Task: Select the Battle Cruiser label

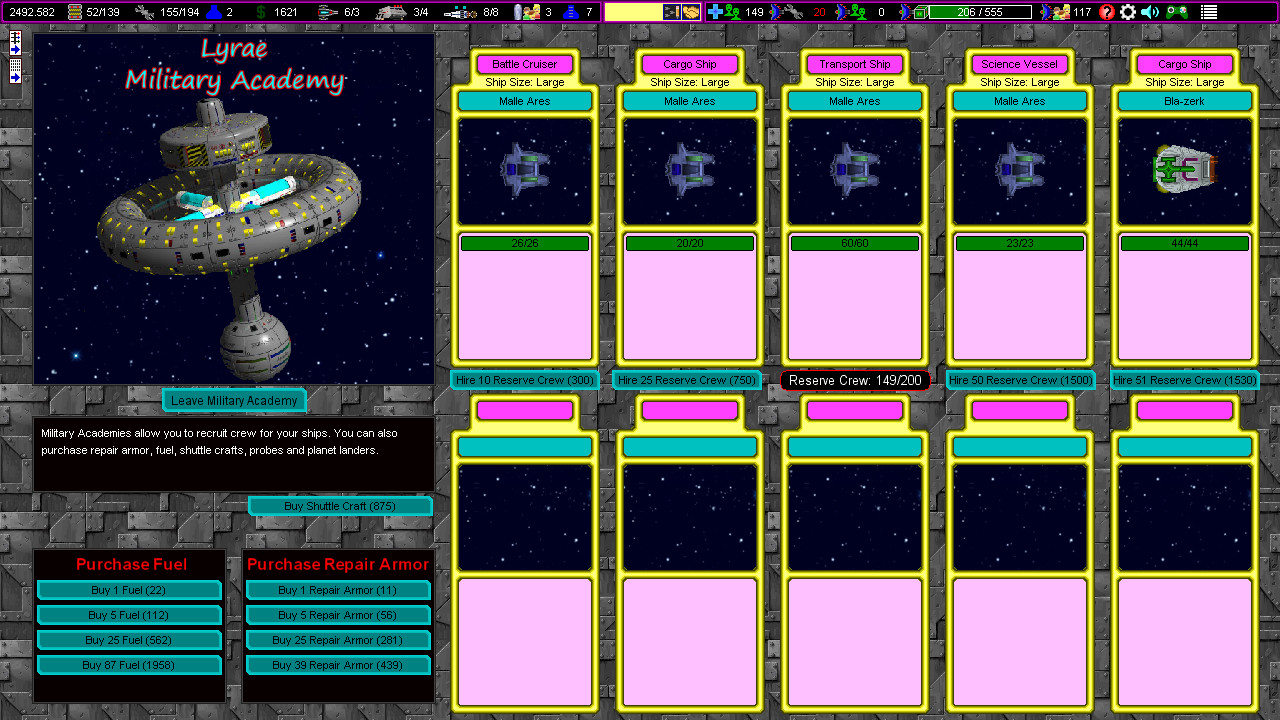Action: (525, 63)
